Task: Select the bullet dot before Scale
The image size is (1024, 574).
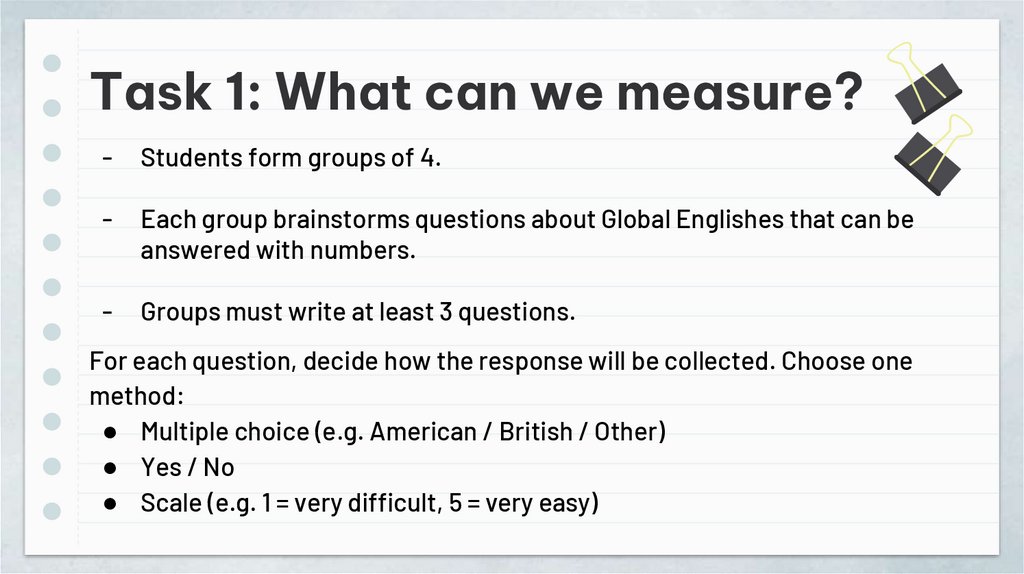Action: tap(111, 503)
